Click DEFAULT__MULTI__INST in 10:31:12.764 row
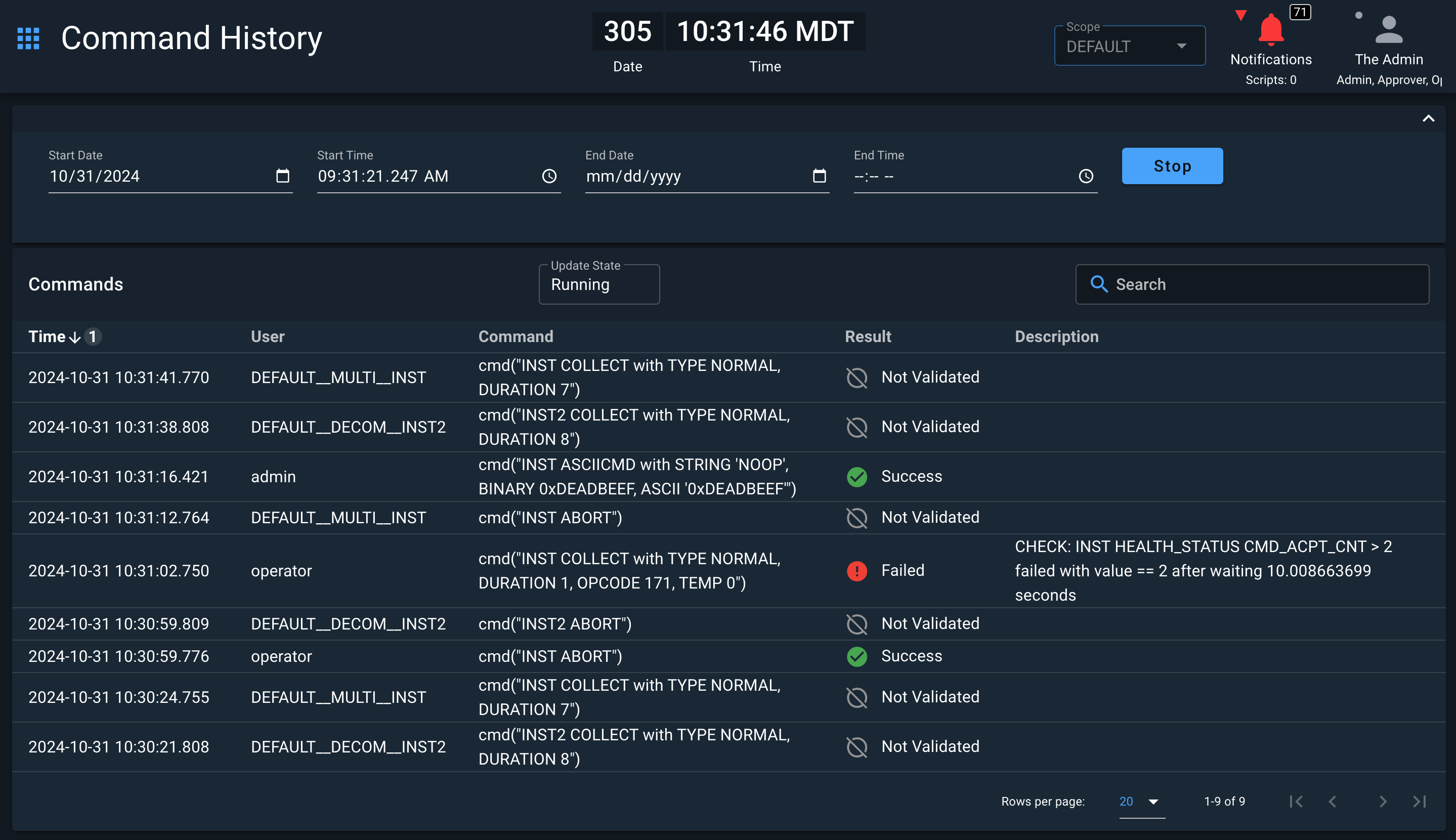The image size is (1456, 840). [x=338, y=518]
